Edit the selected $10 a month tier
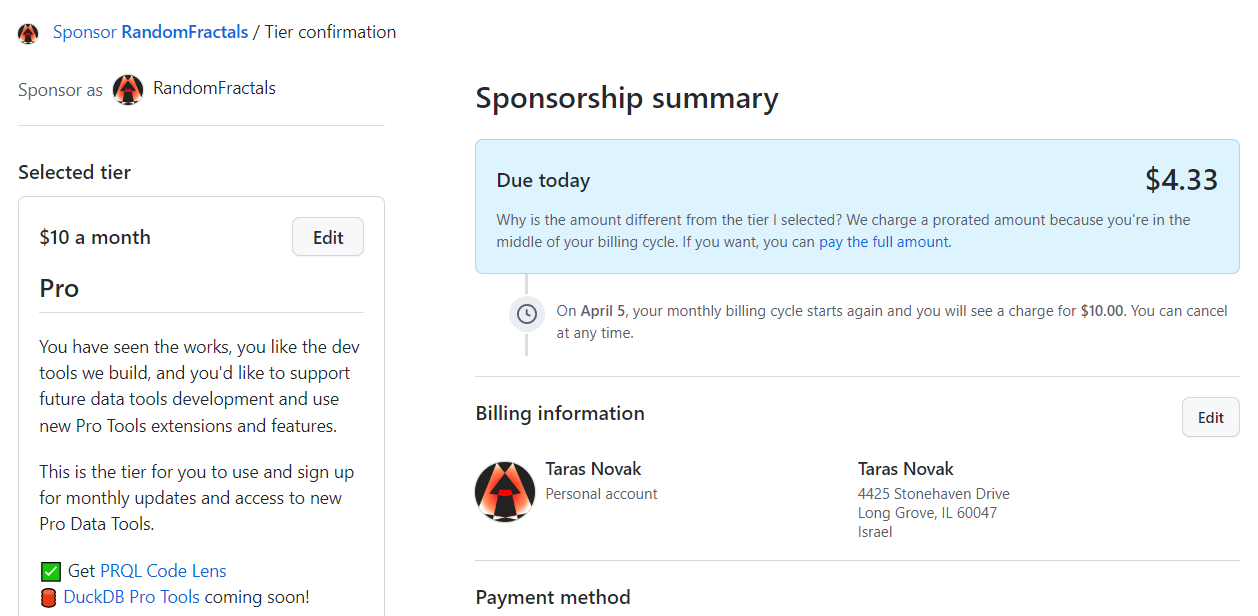 pyautogui.click(x=327, y=237)
